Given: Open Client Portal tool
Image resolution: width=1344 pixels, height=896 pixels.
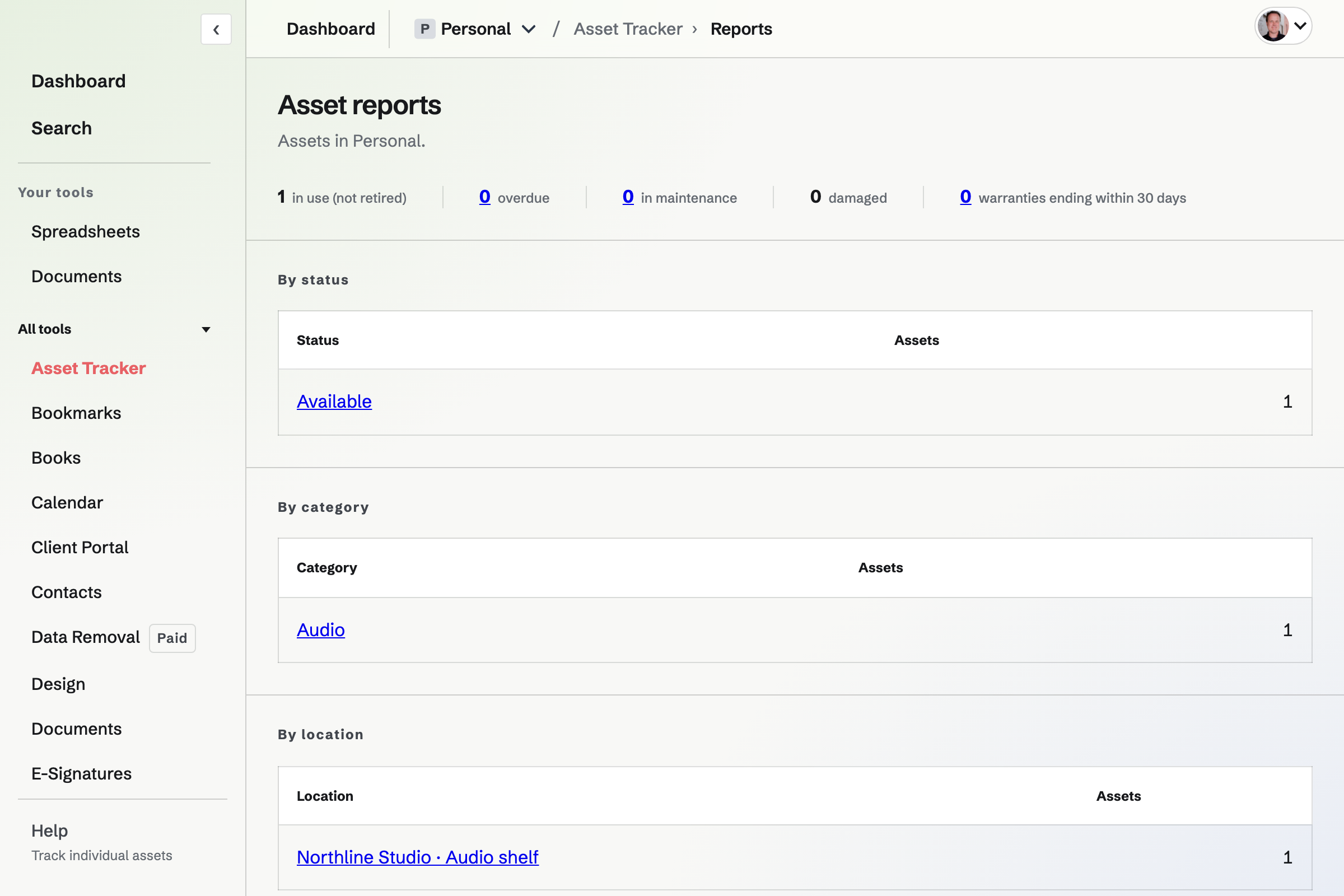Looking at the screenshot, I should (80, 547).
